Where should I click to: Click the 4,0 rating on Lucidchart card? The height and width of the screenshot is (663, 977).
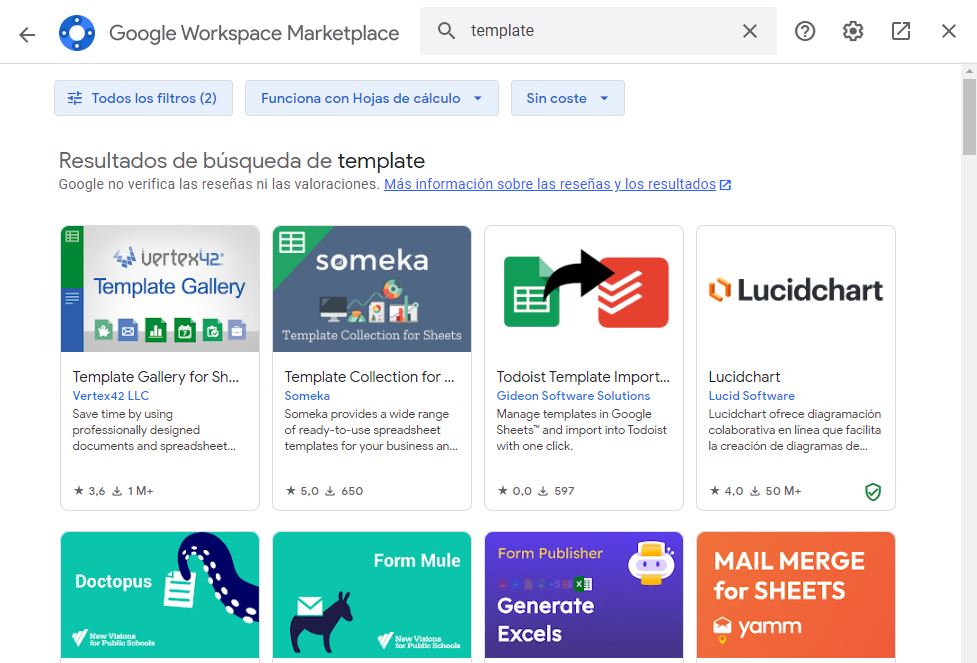(727, 491)
